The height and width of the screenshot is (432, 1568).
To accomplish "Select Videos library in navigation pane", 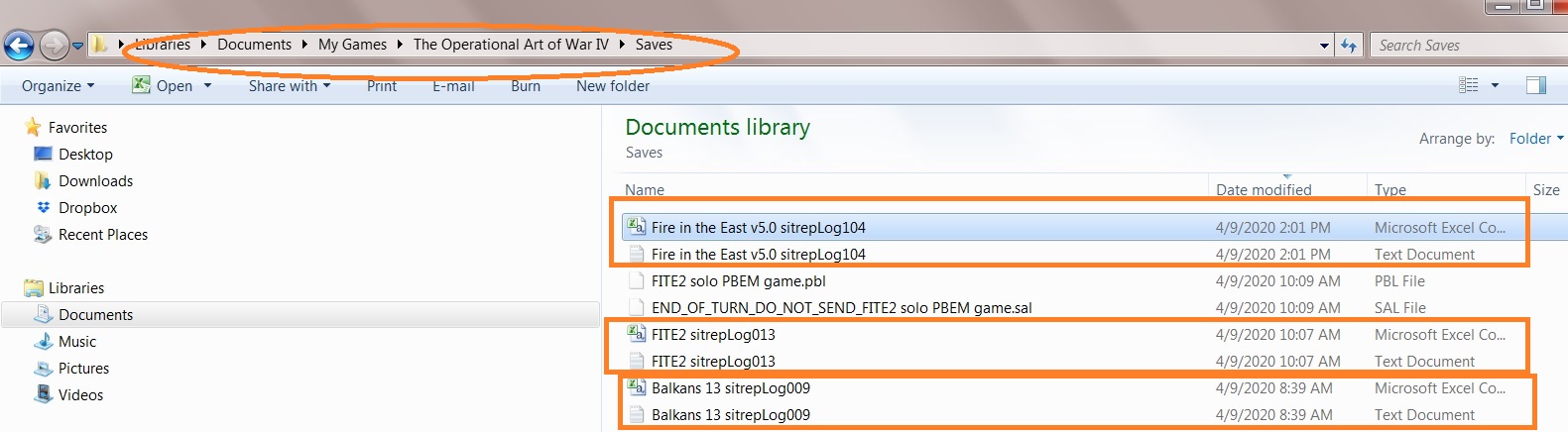I will point(80,395).
